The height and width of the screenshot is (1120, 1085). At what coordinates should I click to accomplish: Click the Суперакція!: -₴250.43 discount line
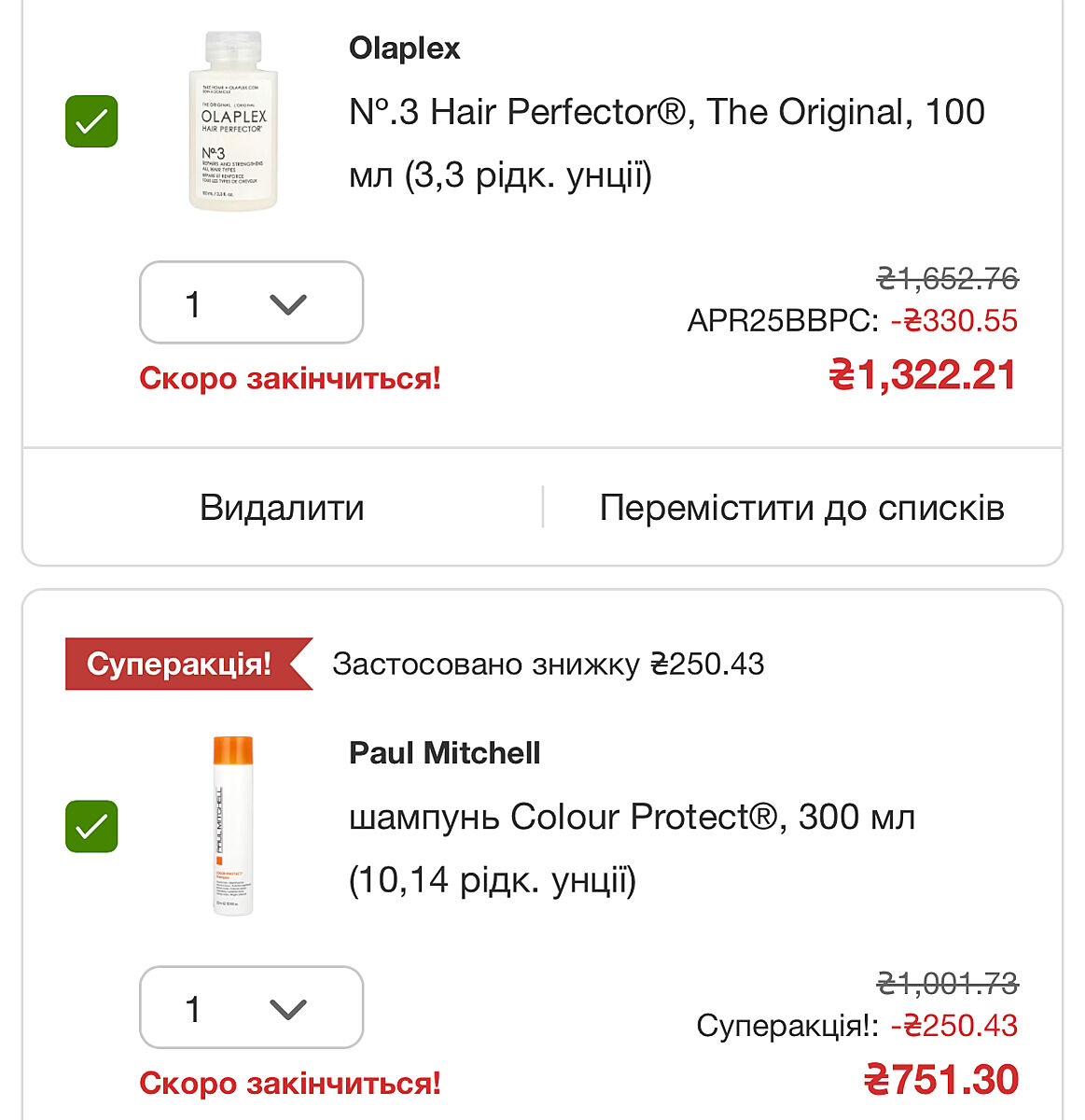855,1026
